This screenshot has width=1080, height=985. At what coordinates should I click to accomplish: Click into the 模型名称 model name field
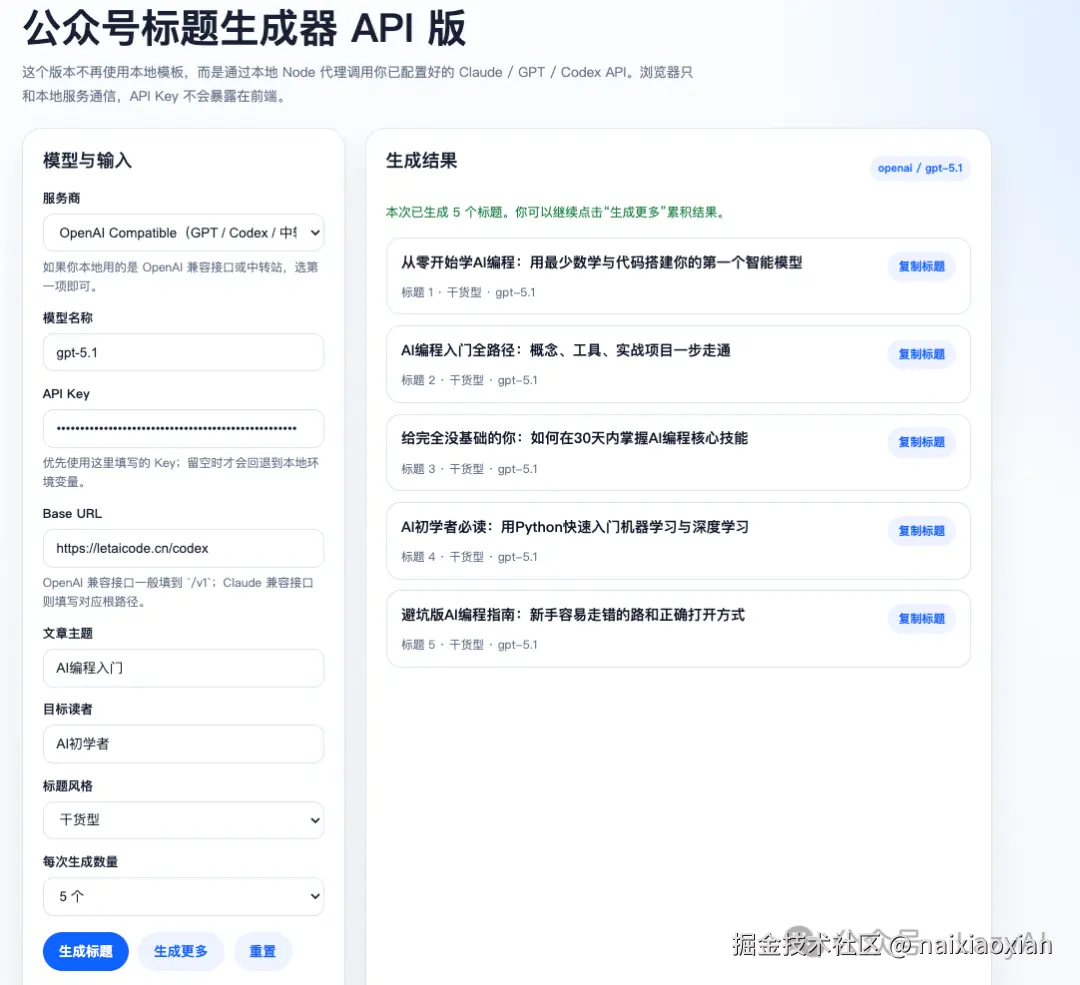pos(183,352)
